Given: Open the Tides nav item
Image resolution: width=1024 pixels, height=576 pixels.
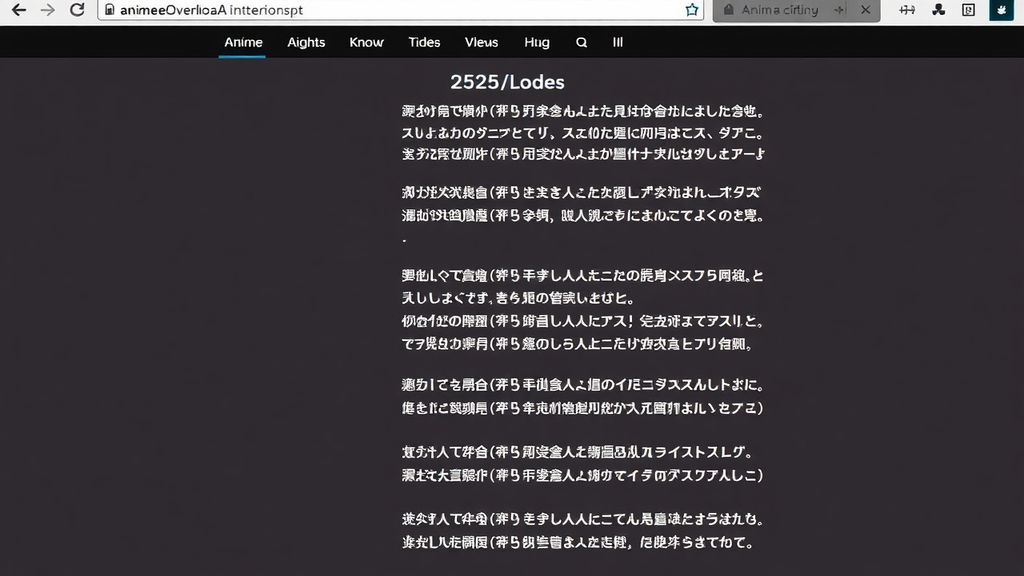Looking at the screenshot, I should pos(424,42).
